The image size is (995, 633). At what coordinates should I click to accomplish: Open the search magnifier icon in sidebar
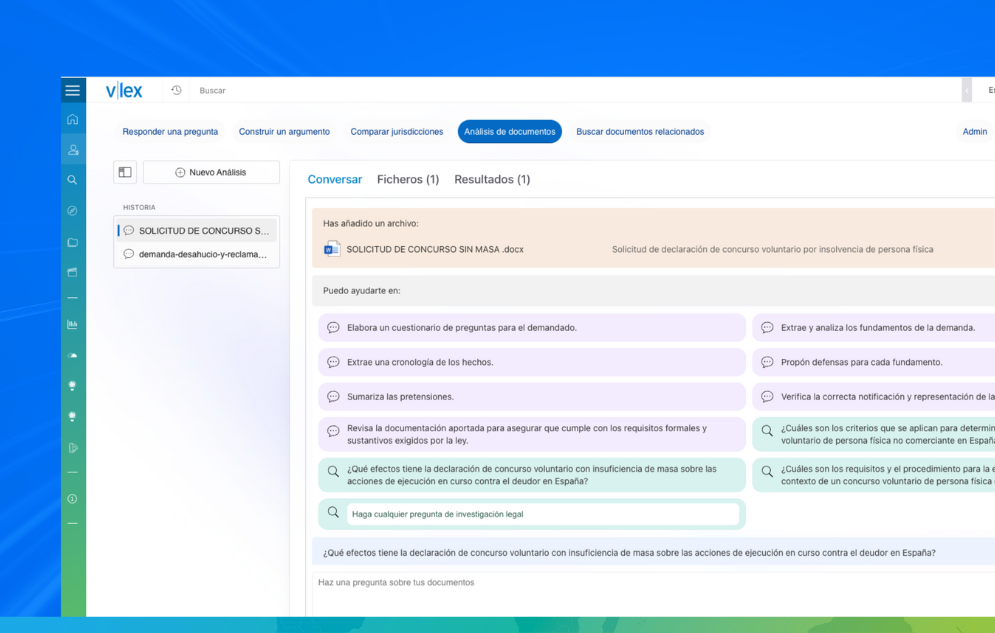[72, 180]
